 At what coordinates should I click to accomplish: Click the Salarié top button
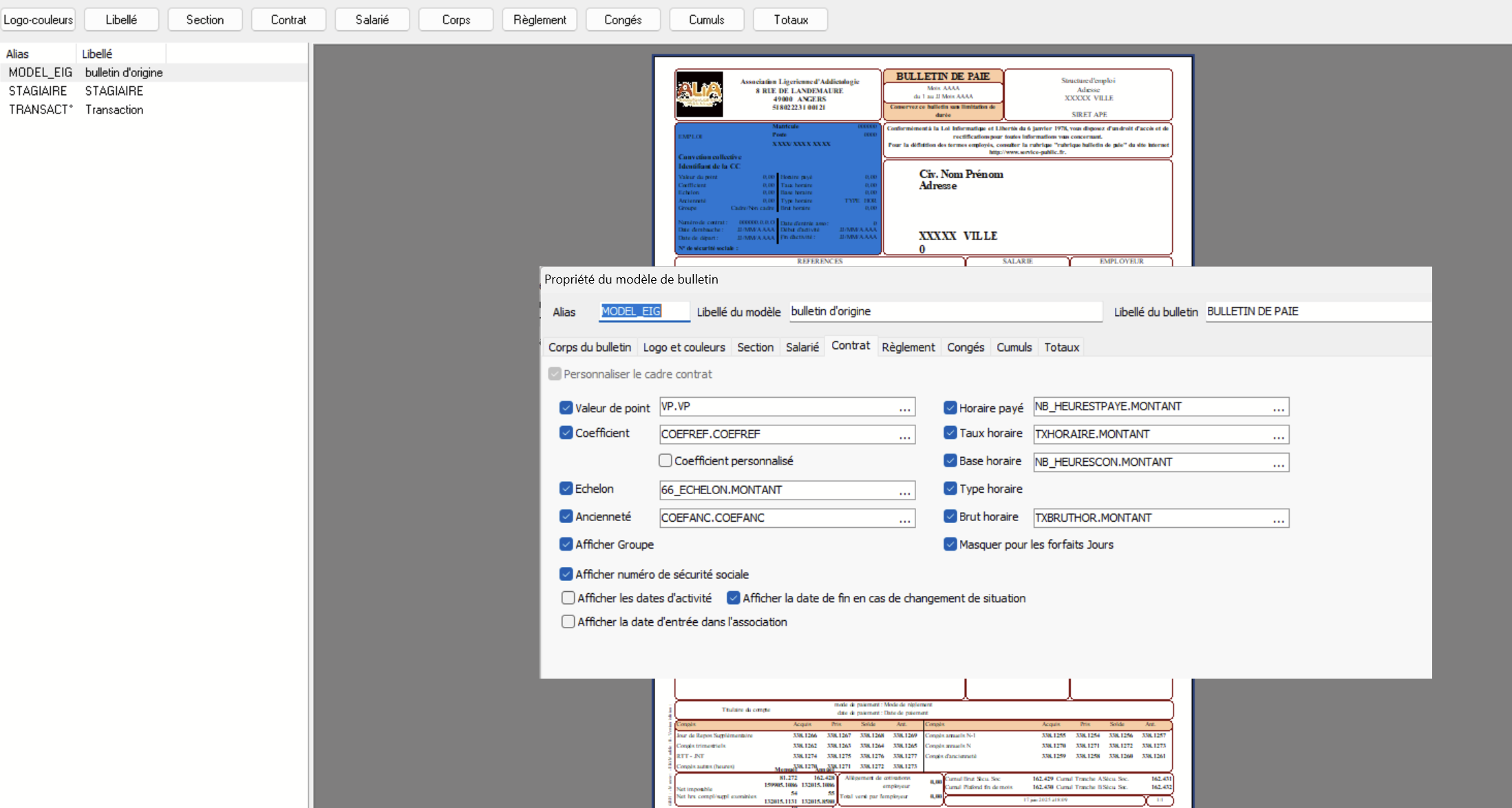click(372, 19)
